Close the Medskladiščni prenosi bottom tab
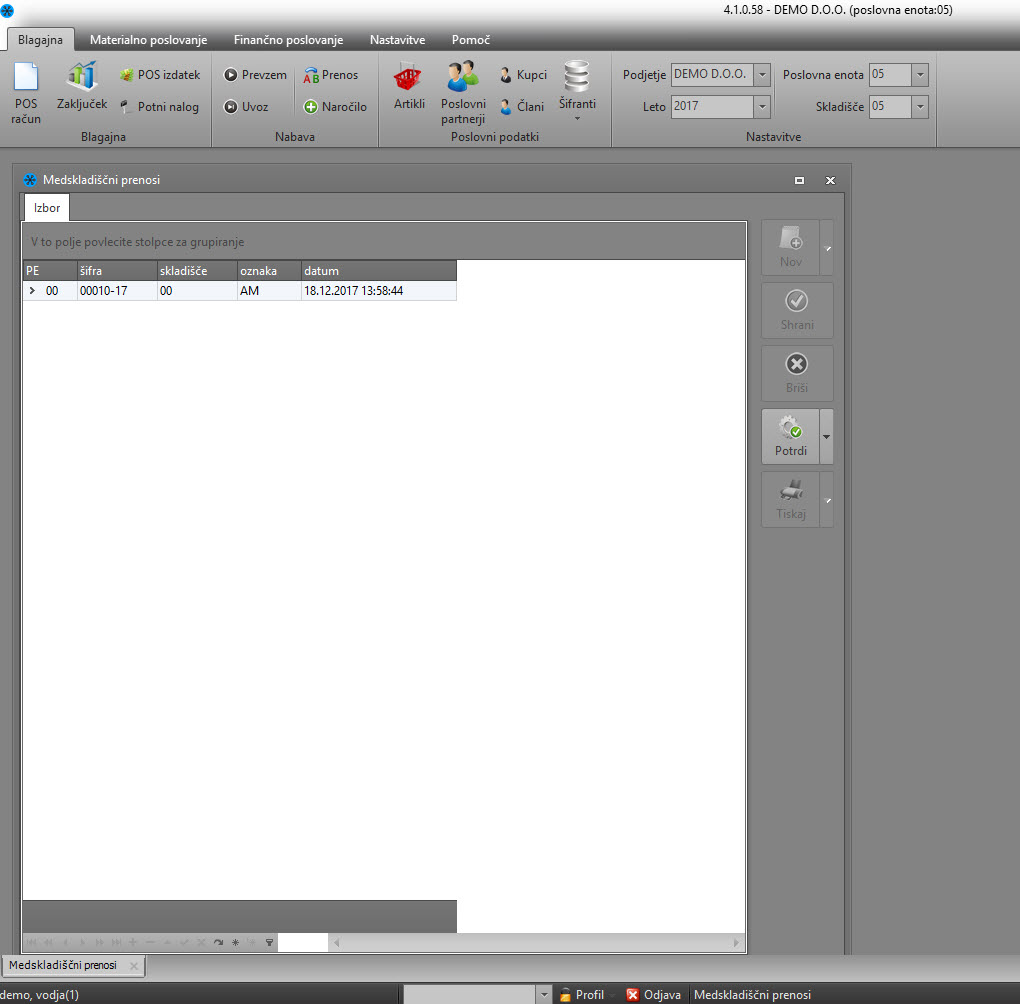 [x=133, y=966]
